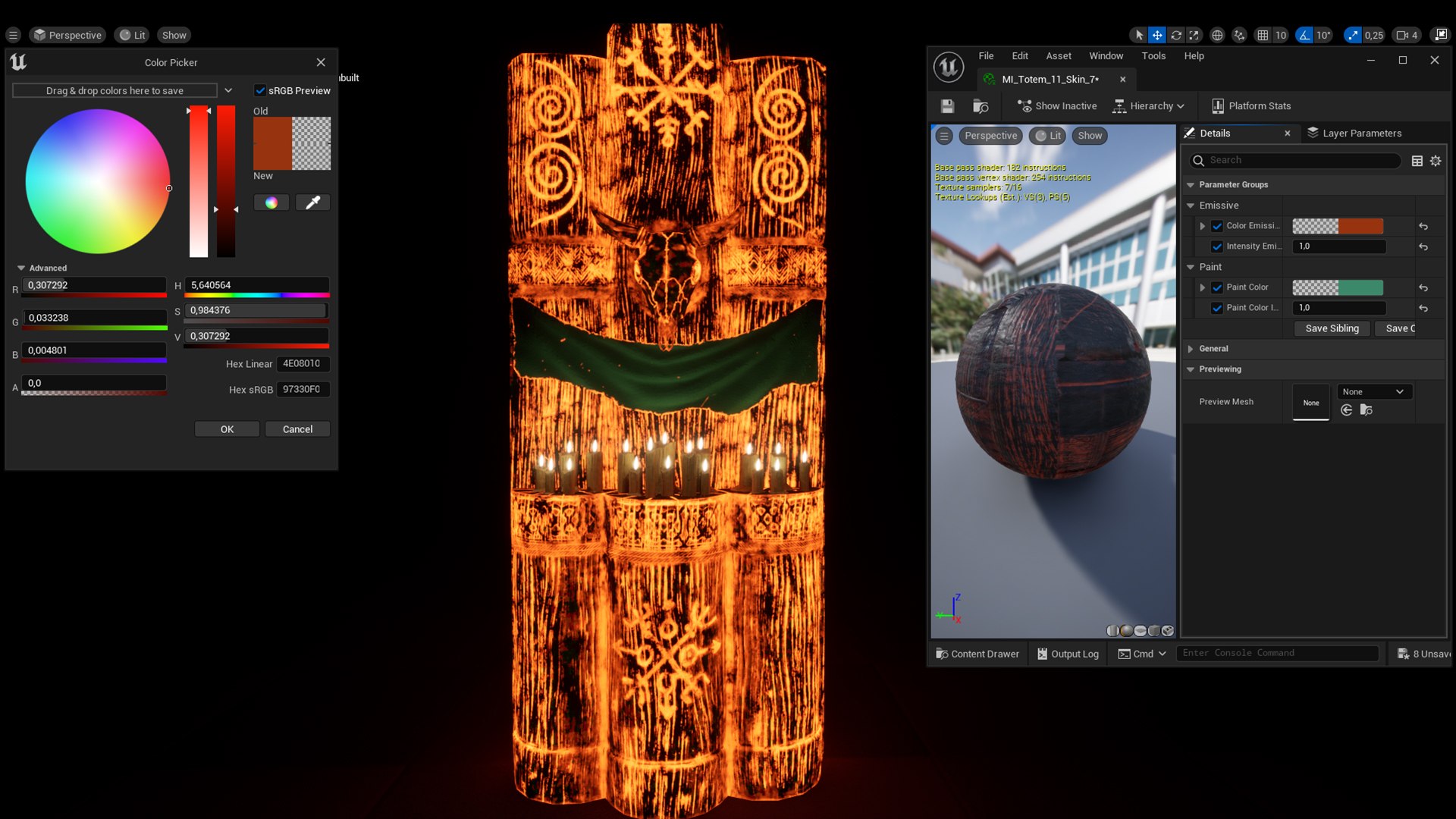Uncheck Paint Color Intensity parameter override

1217,308
